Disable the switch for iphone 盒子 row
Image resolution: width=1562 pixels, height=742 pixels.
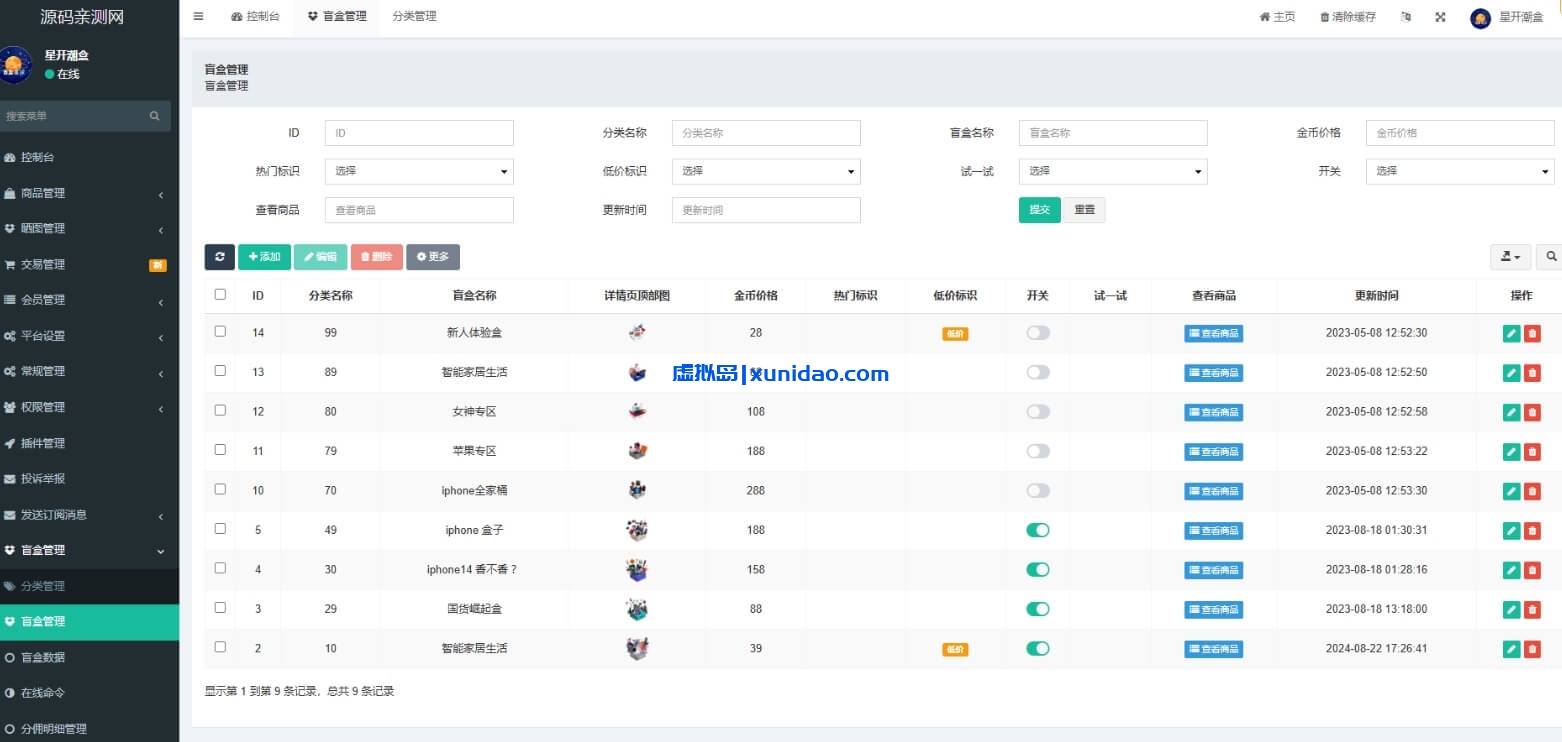(1037, 530)
